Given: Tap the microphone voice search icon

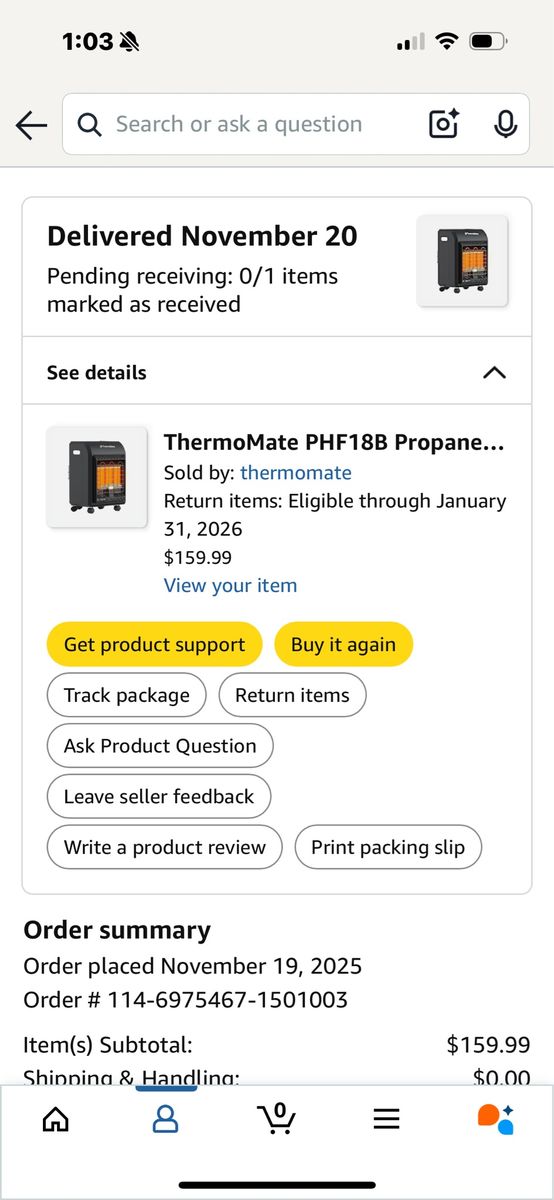Looking at the screenshot, I should 506,124.
